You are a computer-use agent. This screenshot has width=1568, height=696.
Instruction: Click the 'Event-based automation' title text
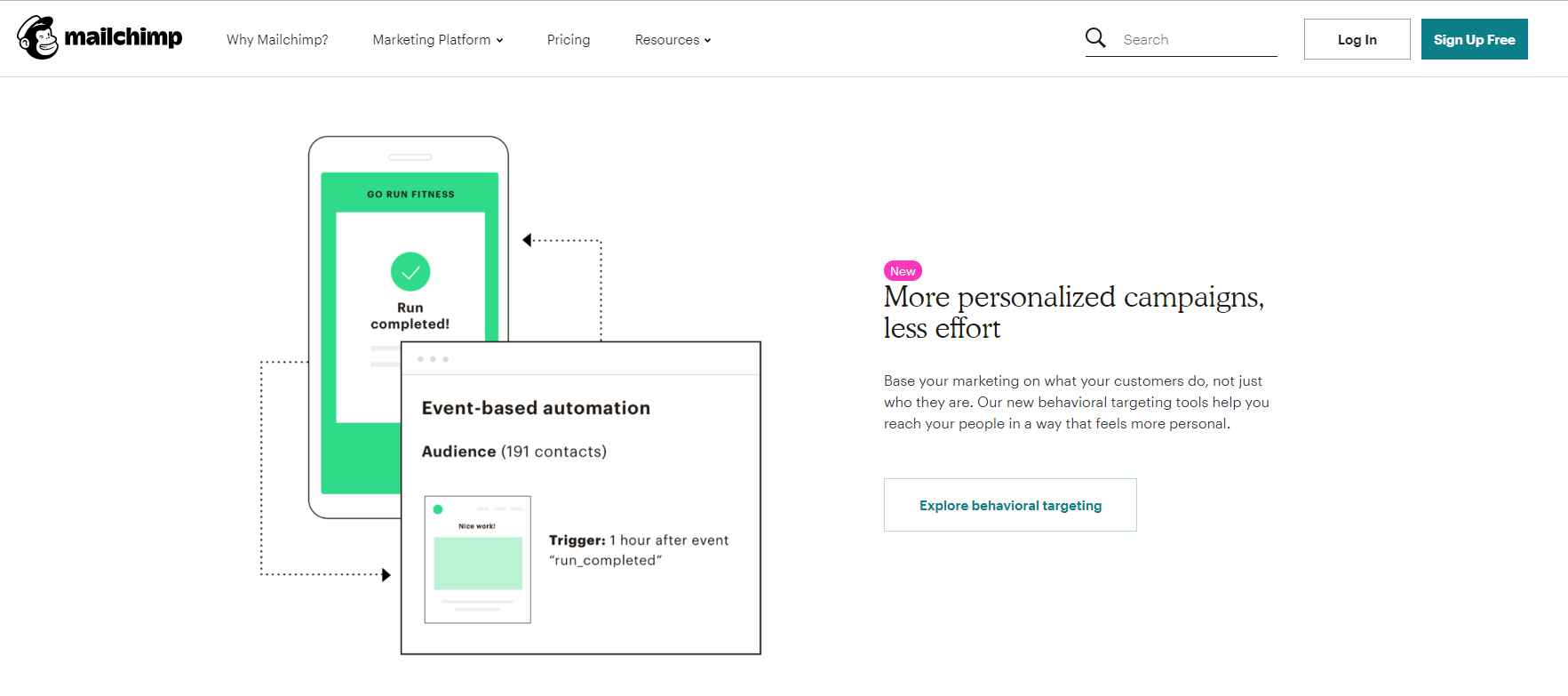pyautogui.click(x=536, y=408)
